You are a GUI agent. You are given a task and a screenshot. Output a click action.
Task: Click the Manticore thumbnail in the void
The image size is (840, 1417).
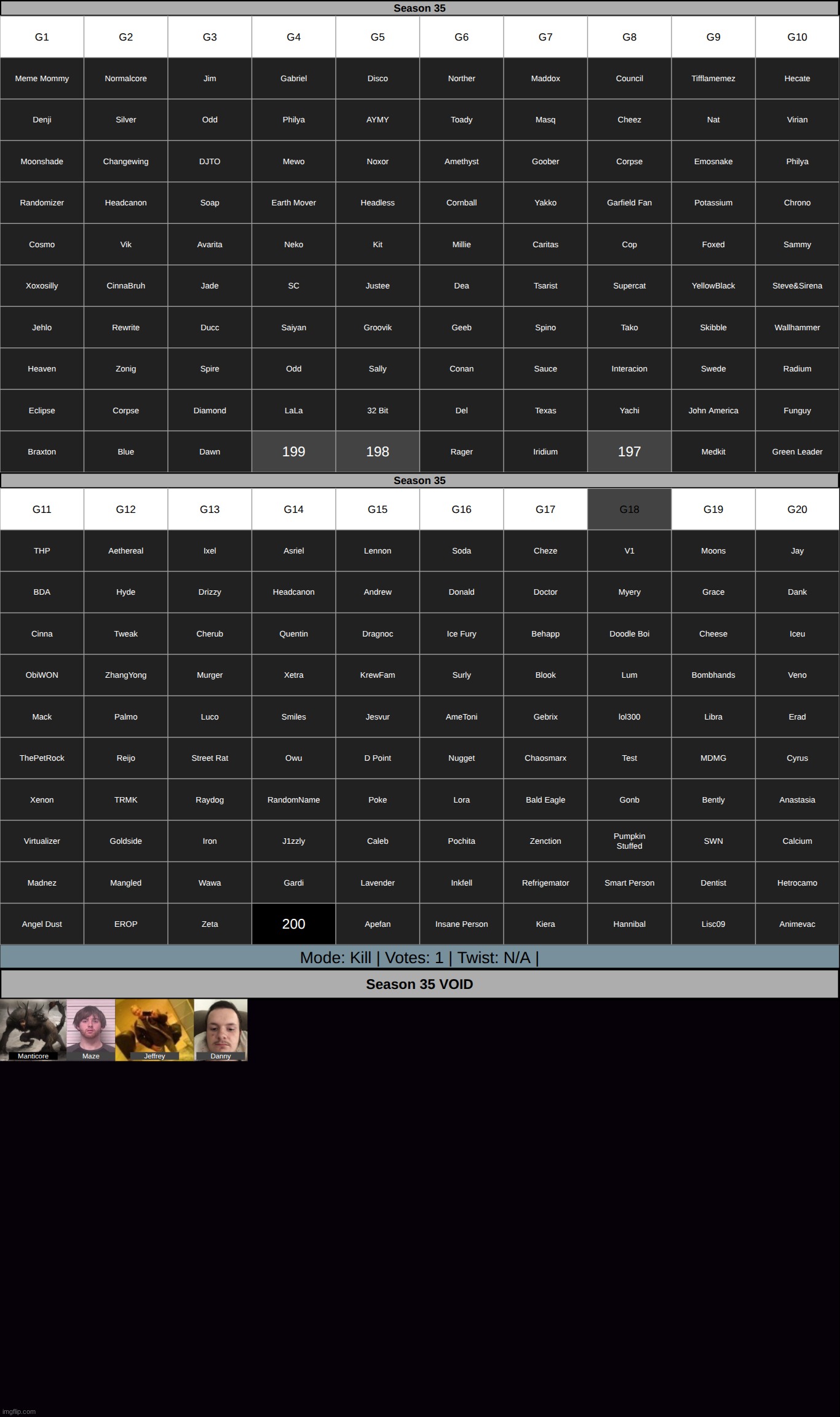(x=33, y=1030)
